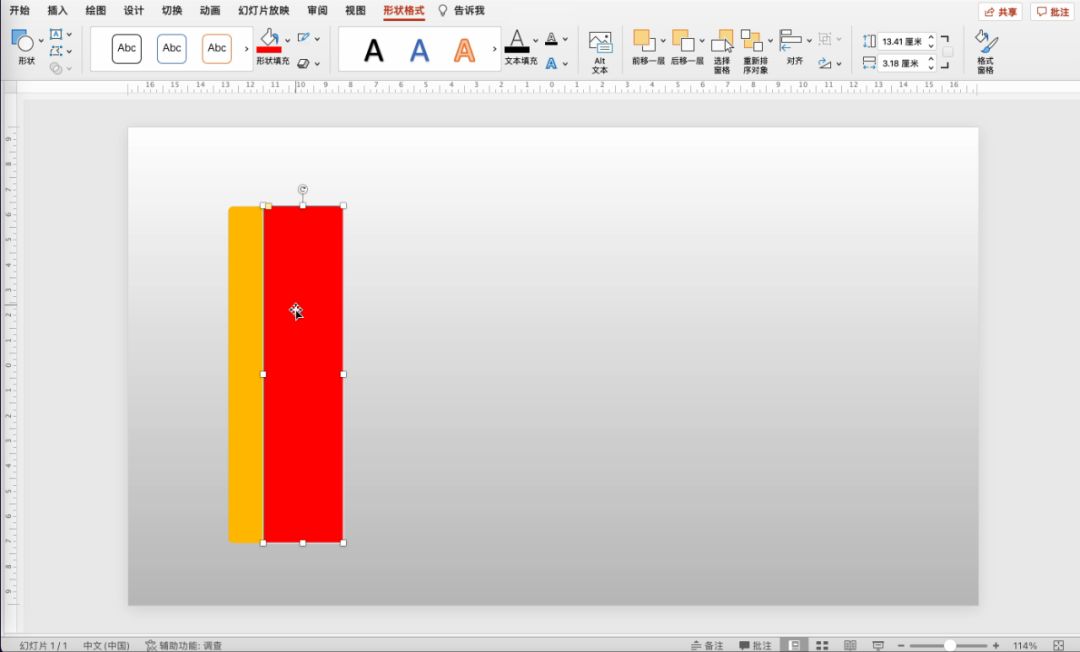This screenshot has height=652, width=1080.
Task: Click the 后移一层 send backward icon
Action: 683,40
